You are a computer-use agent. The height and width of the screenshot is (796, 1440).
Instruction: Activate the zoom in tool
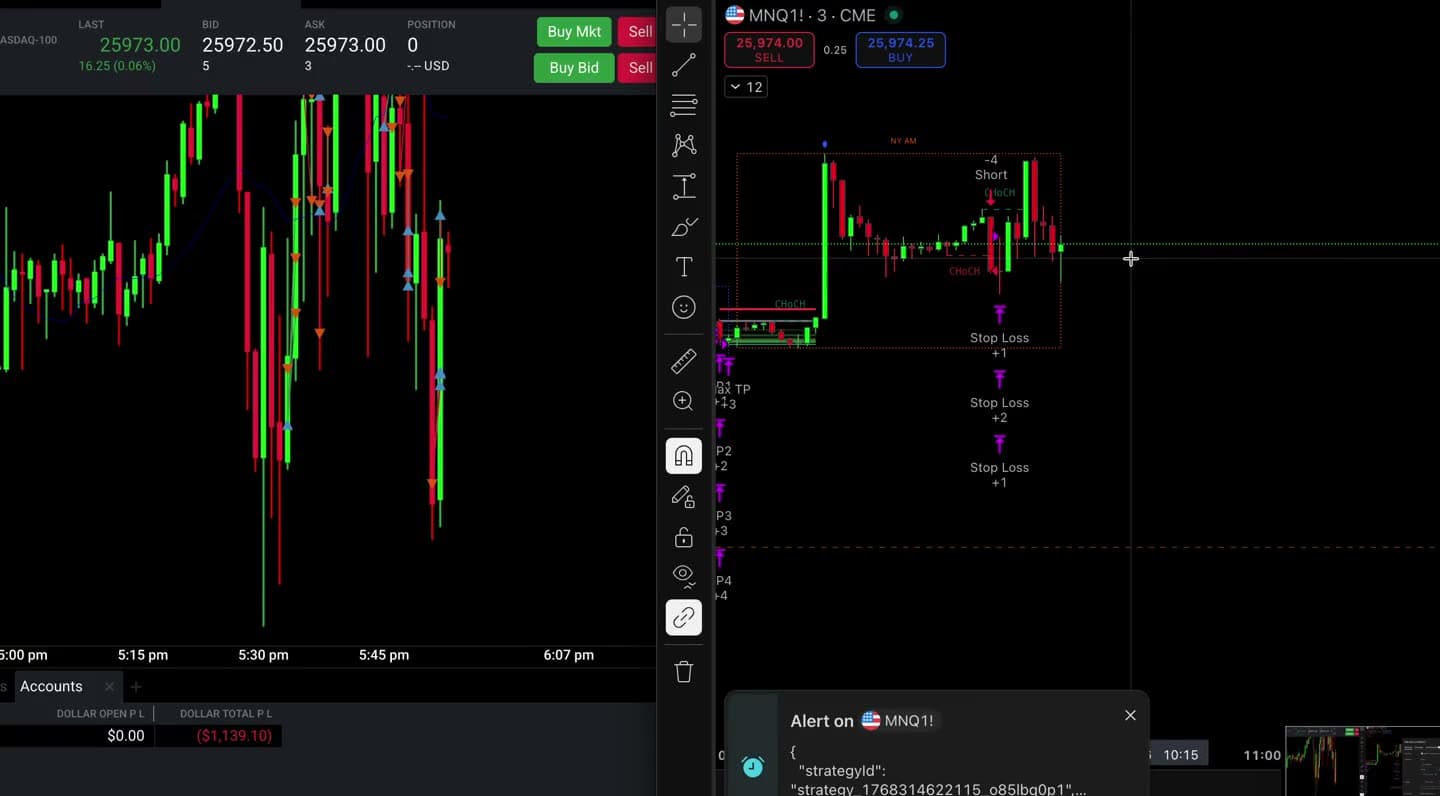pyautogui.click(x=684, y=401)
